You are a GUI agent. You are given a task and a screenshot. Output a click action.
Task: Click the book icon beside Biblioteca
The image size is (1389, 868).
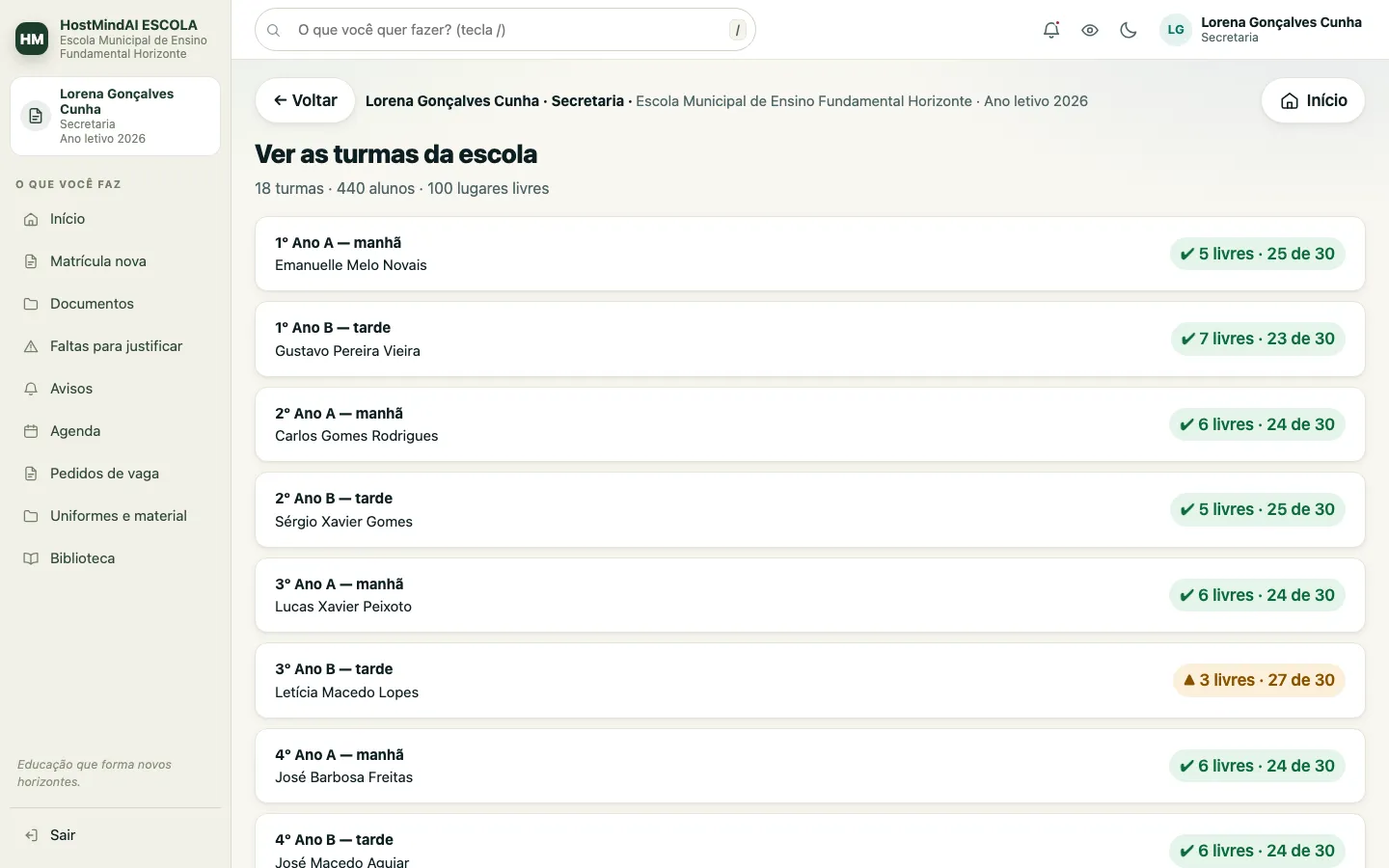pyautogui.click(x=31, y=558)
